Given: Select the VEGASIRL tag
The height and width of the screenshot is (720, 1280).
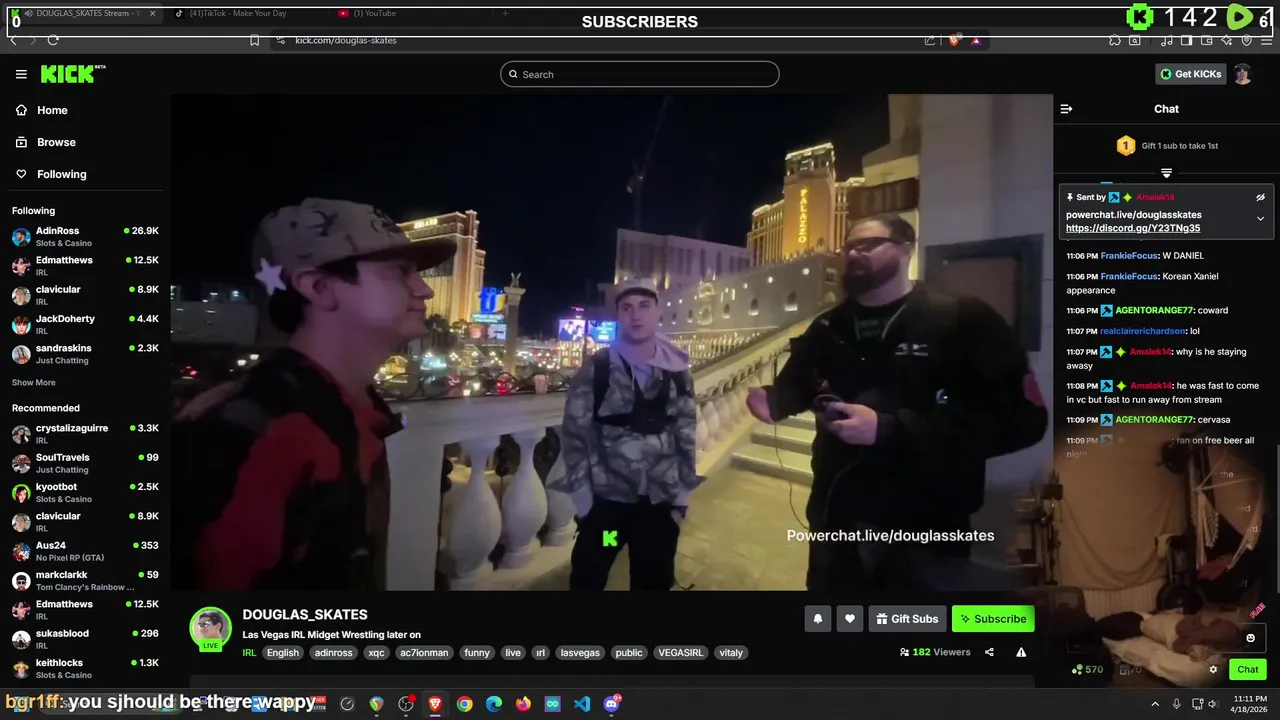Looking at the screenshot, I should click(680, 653).
